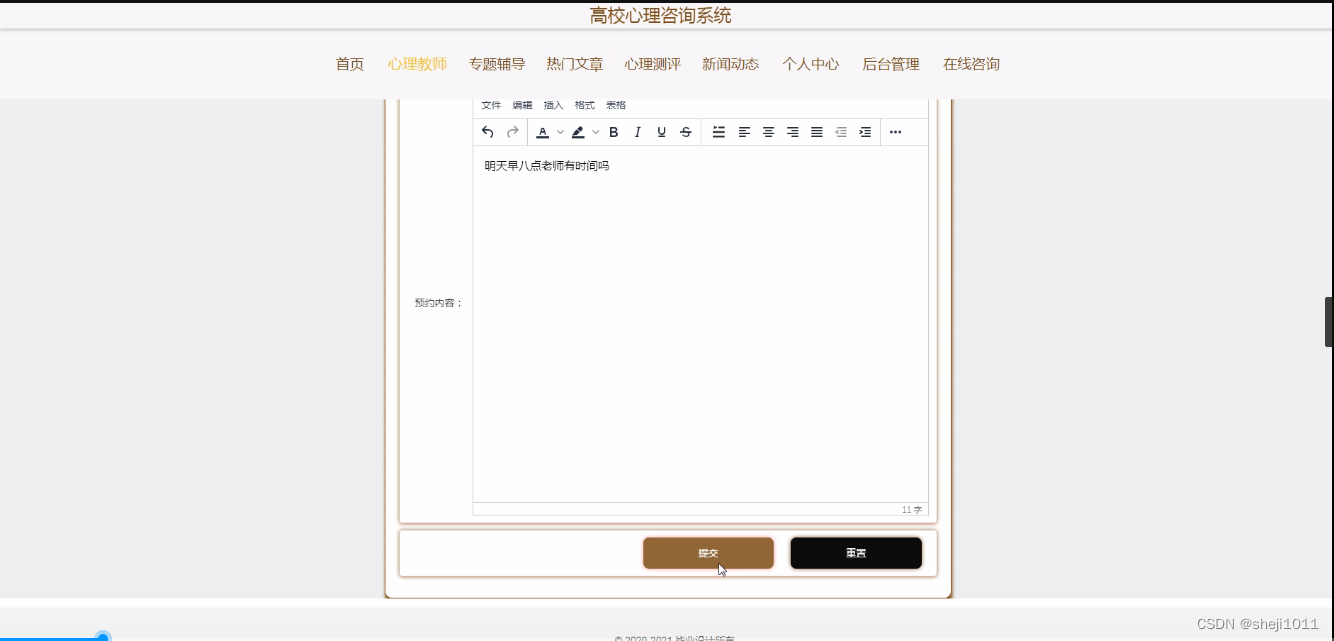Submit the form with 提交 button
Screen dimensions: 1334x641
708,553
